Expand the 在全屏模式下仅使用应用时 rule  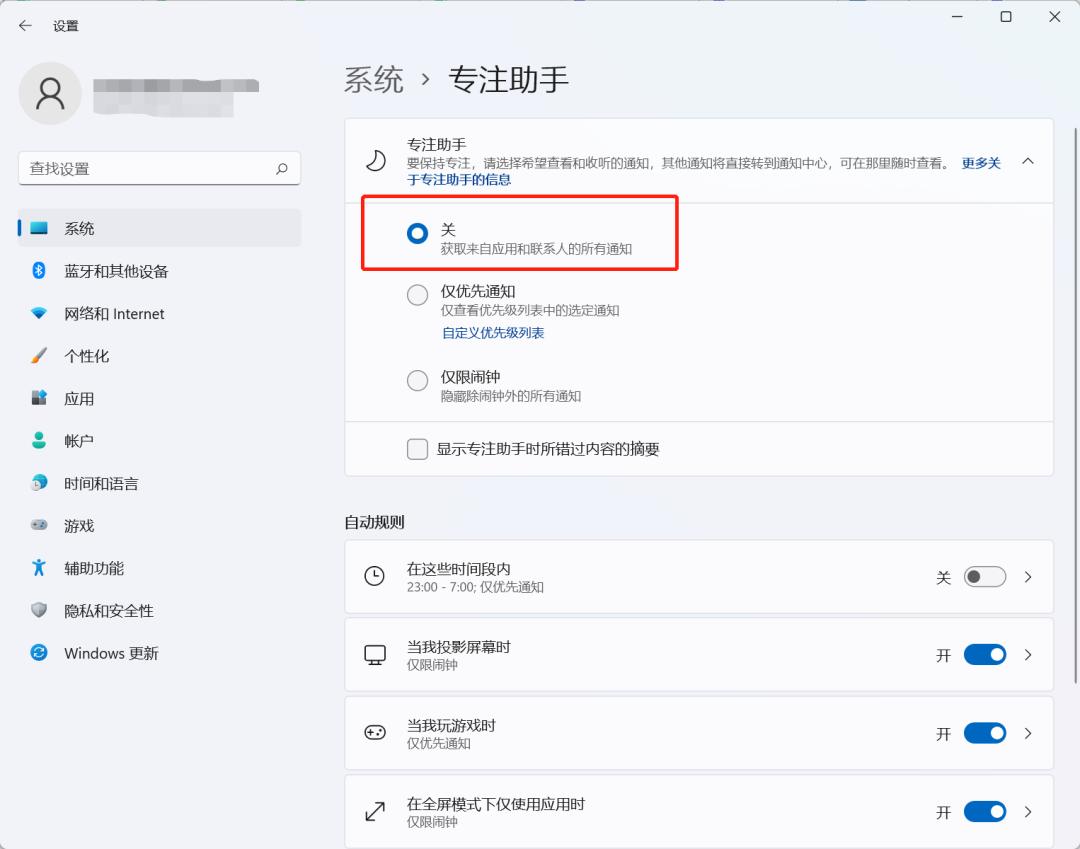[x=1028, y=812]
